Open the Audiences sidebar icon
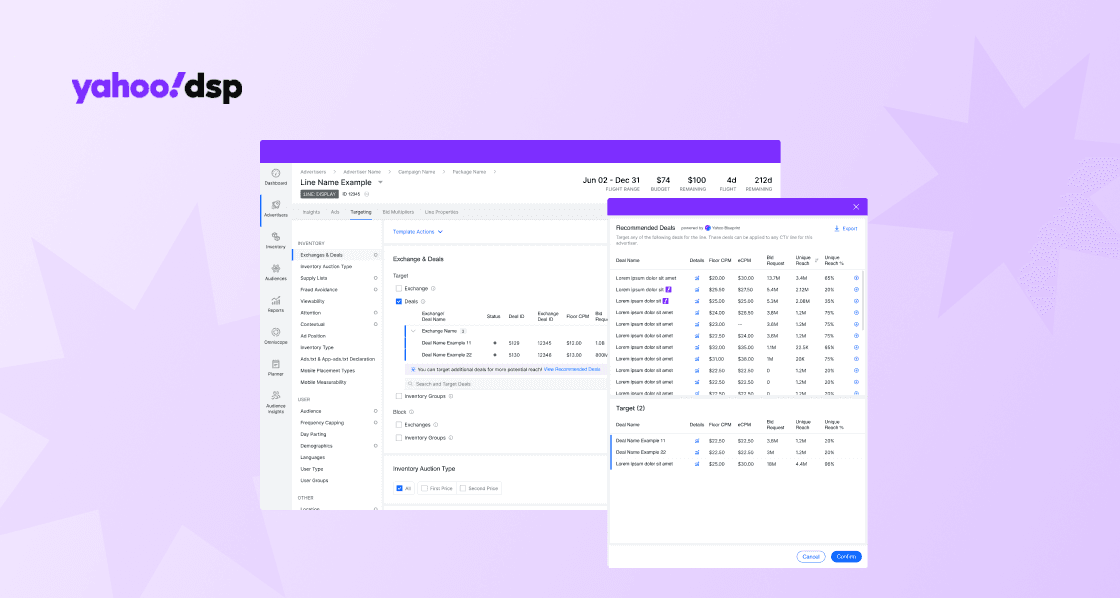1120x598 pixels. click(x=276, y=269)
